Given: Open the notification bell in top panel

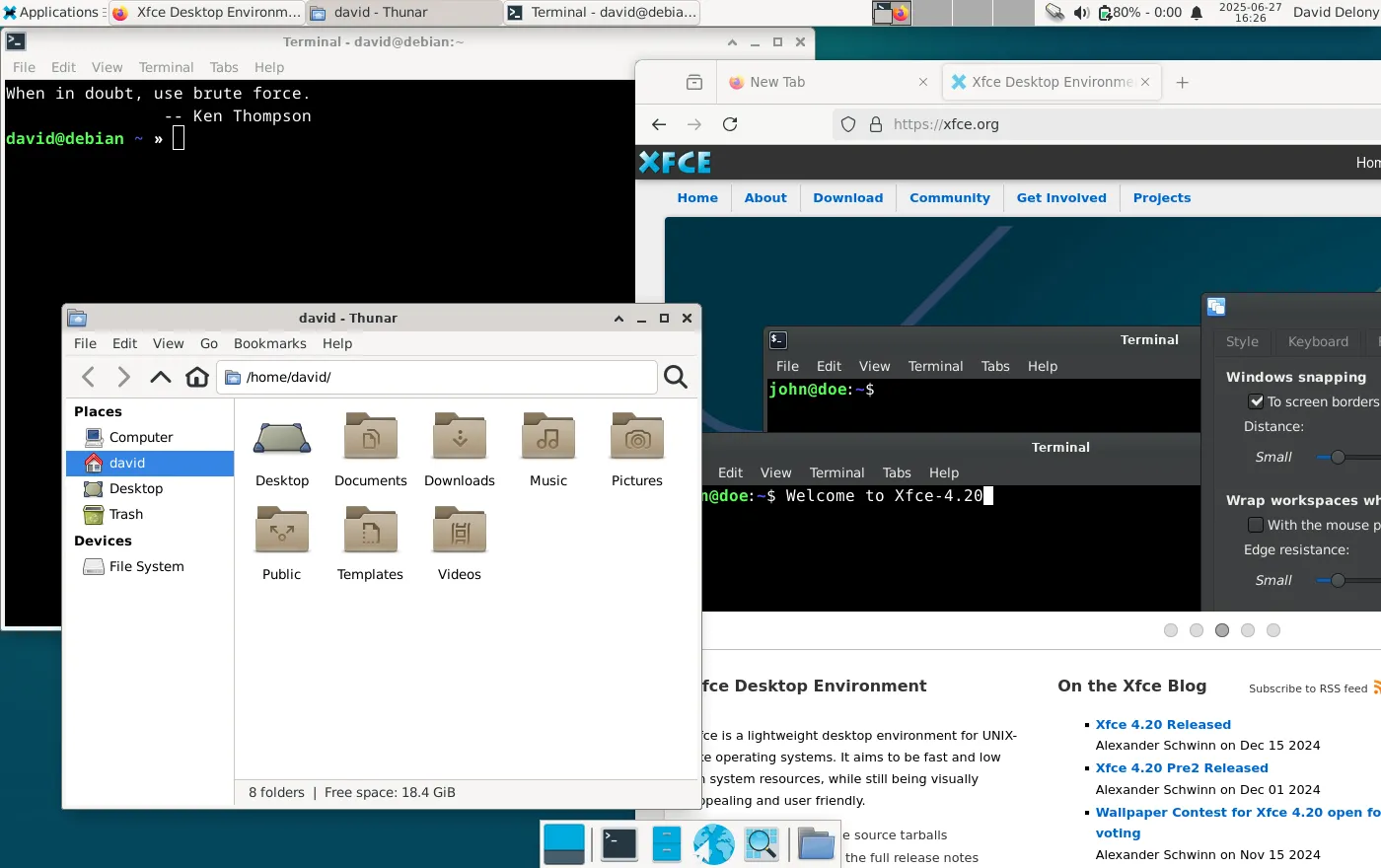Looking at the screenshot, I should 1197,13.
